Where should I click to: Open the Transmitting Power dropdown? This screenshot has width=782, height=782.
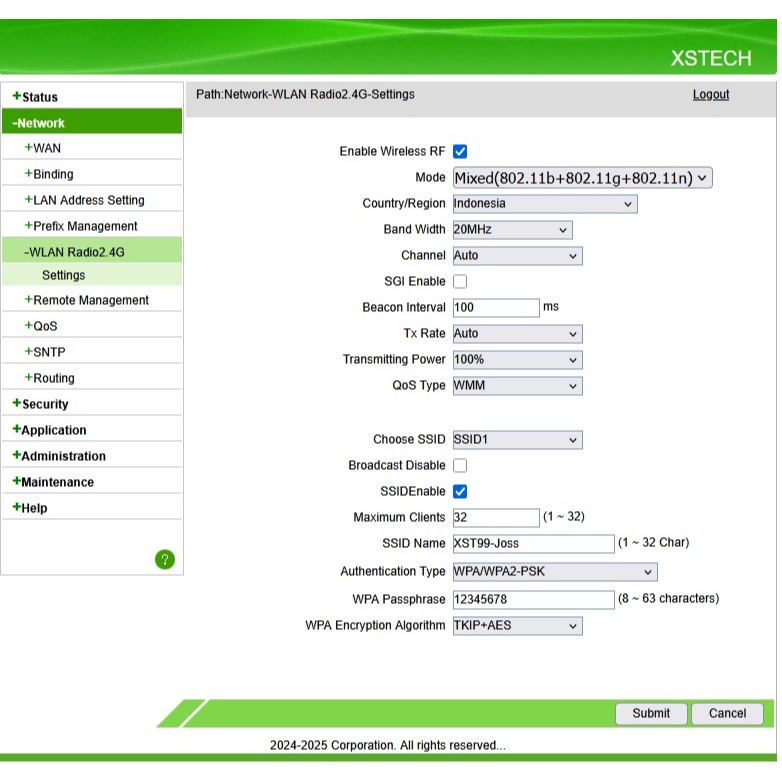pyautogui.click(x=517, y=360)
